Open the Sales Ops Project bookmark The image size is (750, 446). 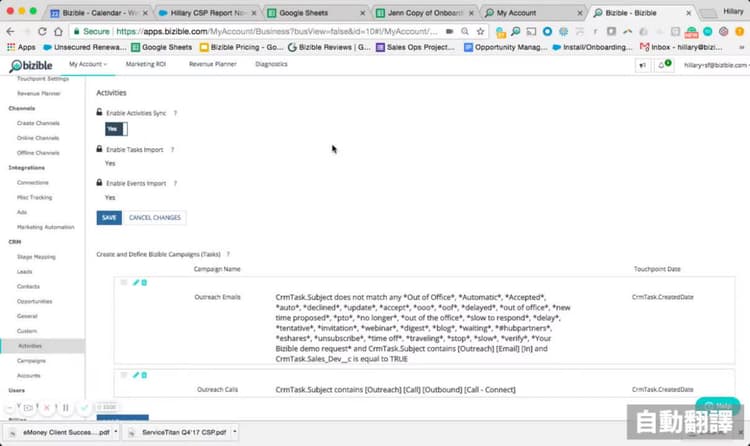pyautogui.click(x=415, y=47)
